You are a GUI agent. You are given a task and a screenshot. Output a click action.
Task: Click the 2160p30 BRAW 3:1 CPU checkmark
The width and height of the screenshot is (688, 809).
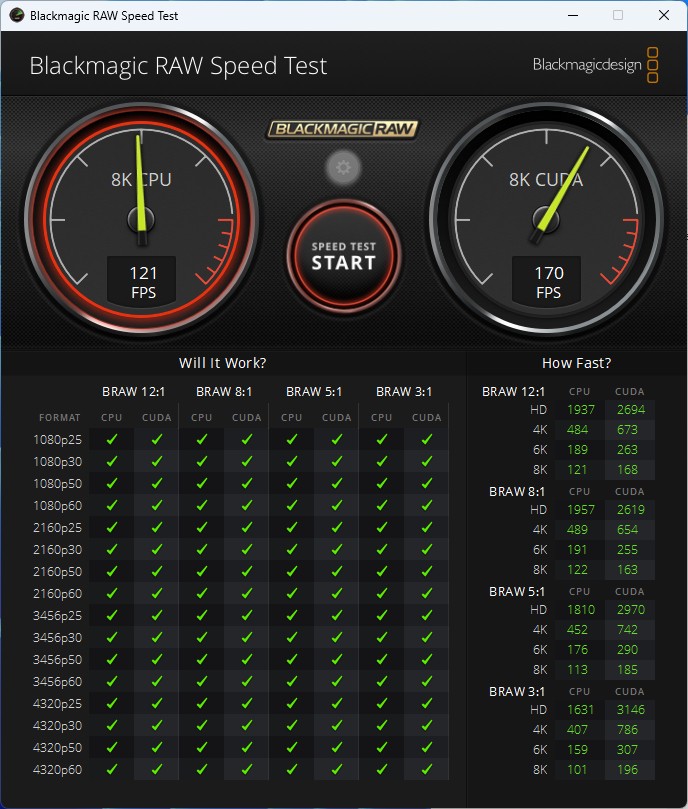(x=381, y=549)
